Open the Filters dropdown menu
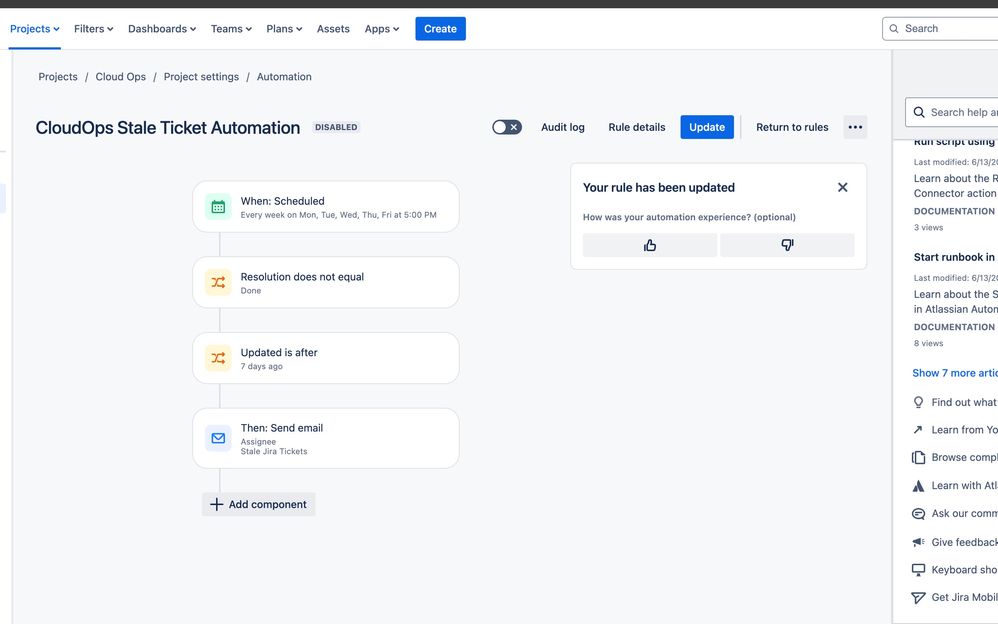The image size is (998, 624). (x=94, y=29)
